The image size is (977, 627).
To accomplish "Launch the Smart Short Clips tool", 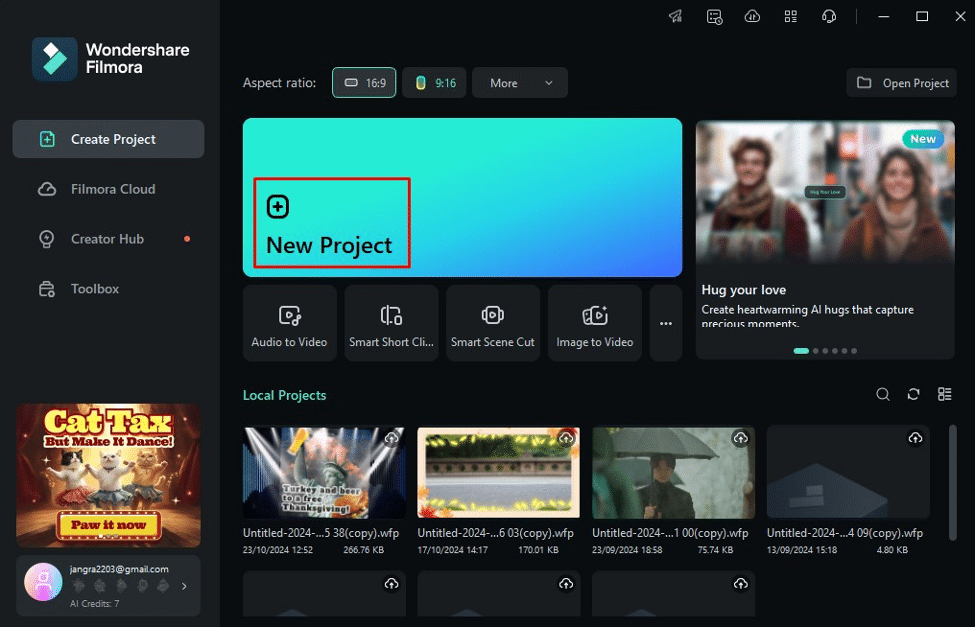I will click(391, 323).
